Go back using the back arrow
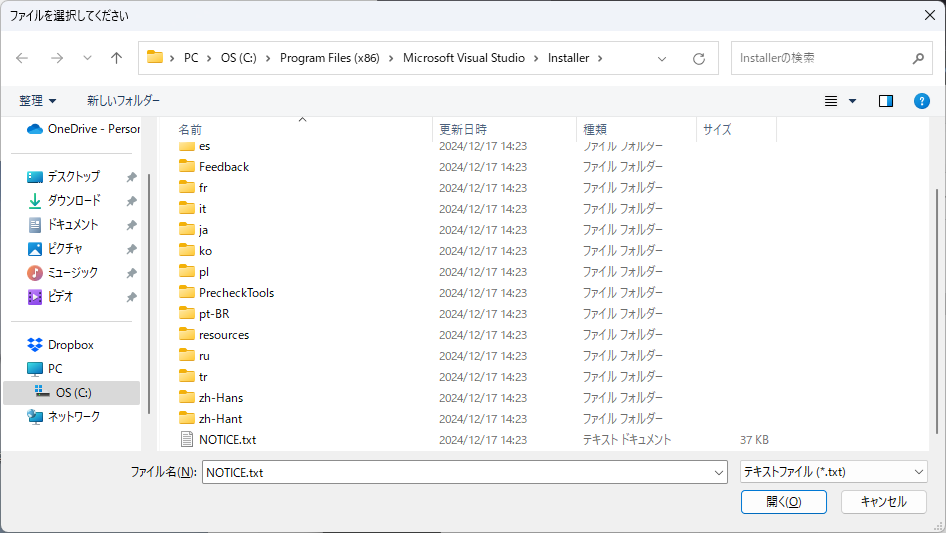Image resolution: width=946 pixels, height=533 pixels. pyautogui.click(x=22, y=58)
